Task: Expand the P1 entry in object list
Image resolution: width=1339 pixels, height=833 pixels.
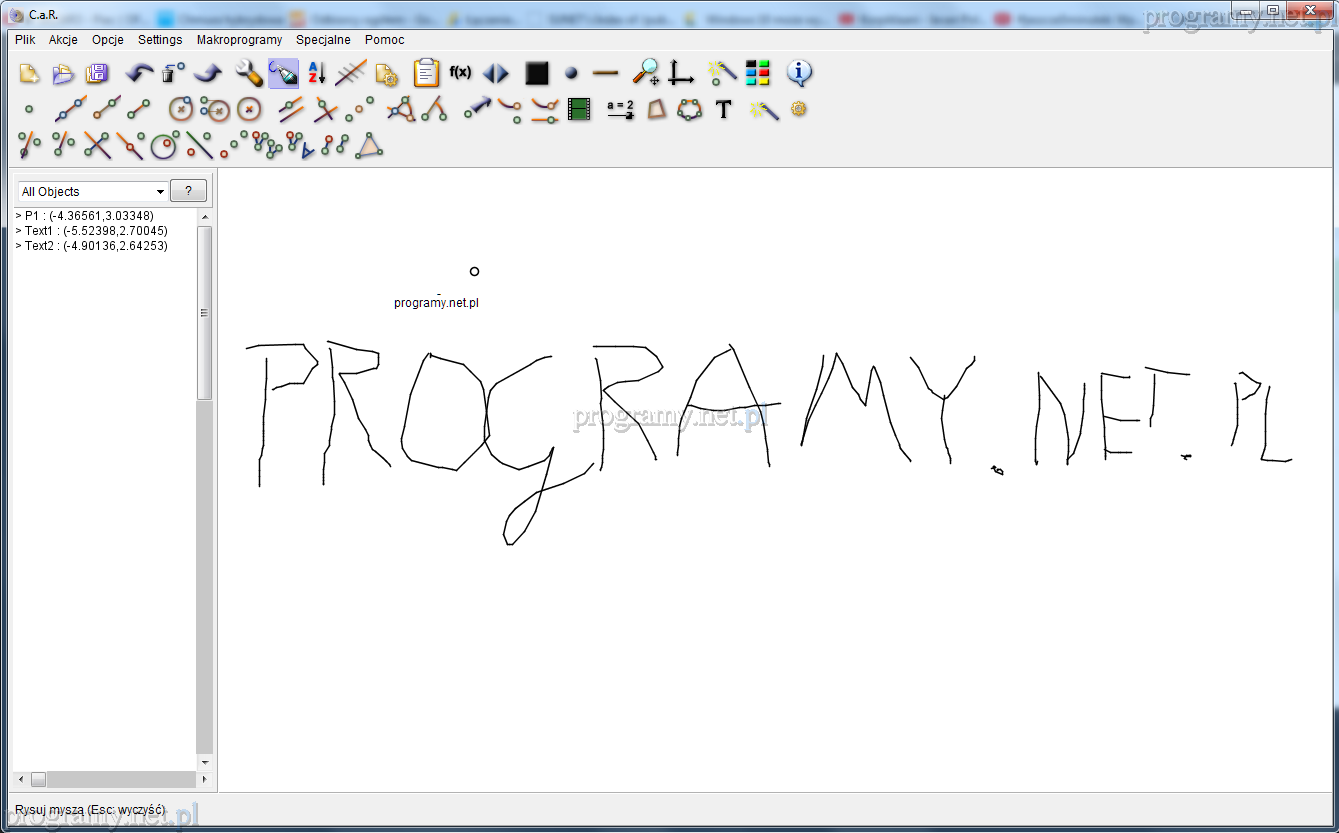Action: pyautogui.click(x=18, y=216)
